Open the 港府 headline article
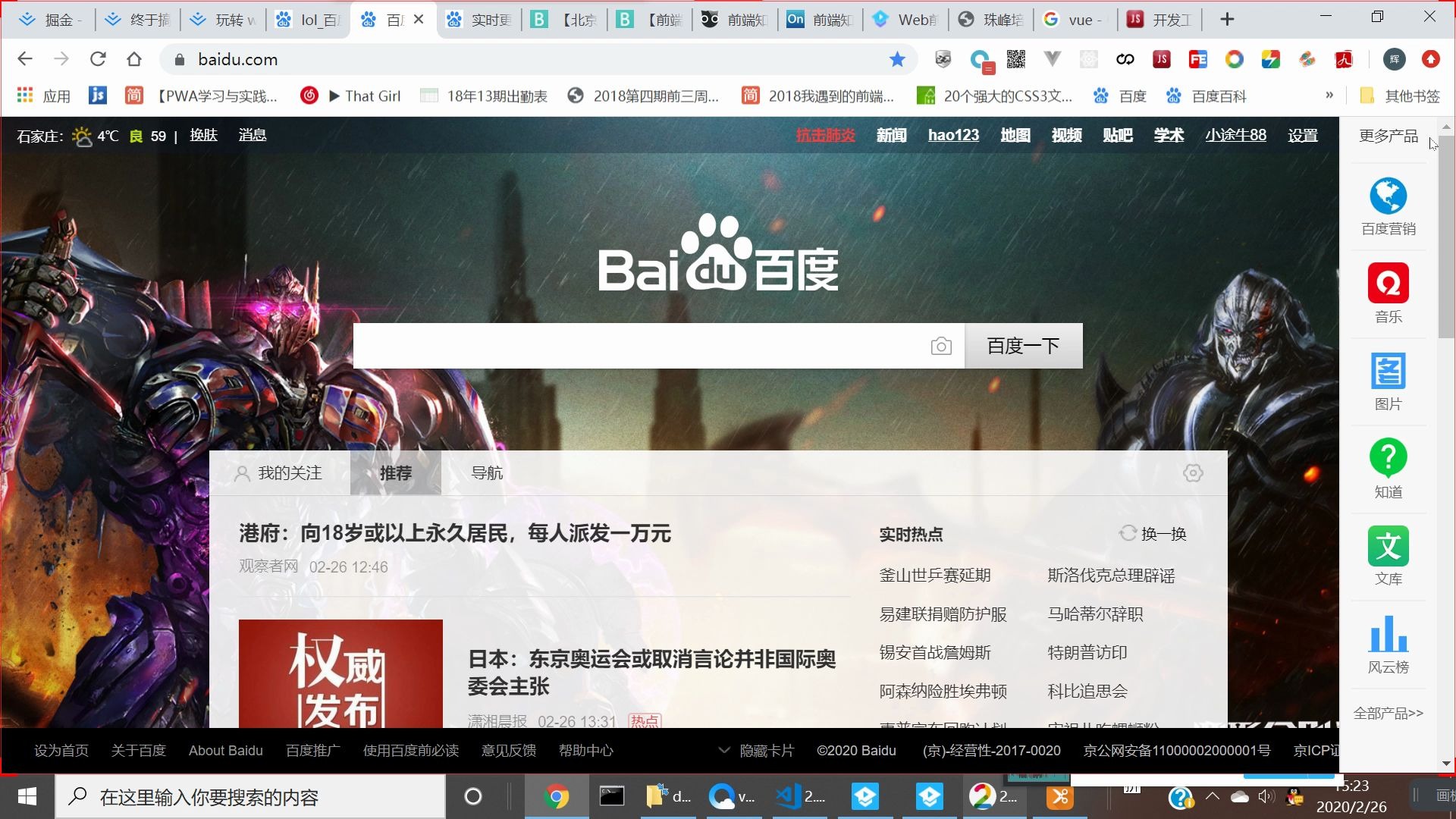The width and height of the screenshot is (1456, 819). point(455,534)
